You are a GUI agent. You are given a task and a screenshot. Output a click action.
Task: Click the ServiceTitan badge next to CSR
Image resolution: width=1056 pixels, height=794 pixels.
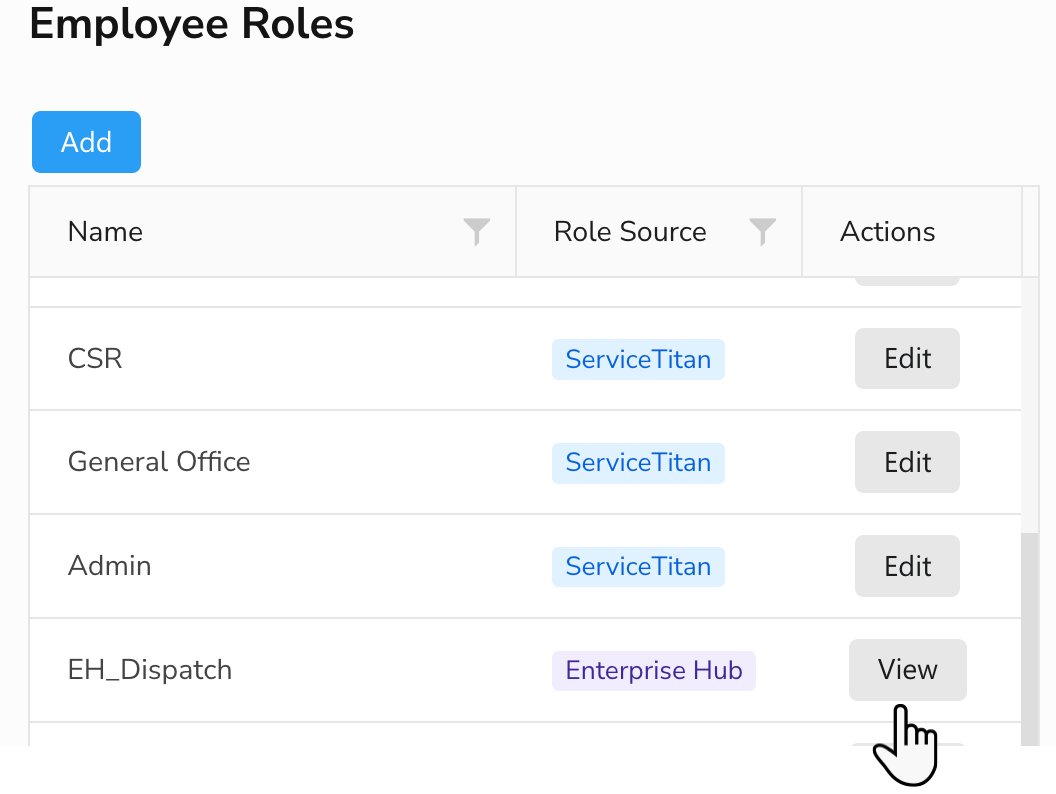tap(638, 358)
